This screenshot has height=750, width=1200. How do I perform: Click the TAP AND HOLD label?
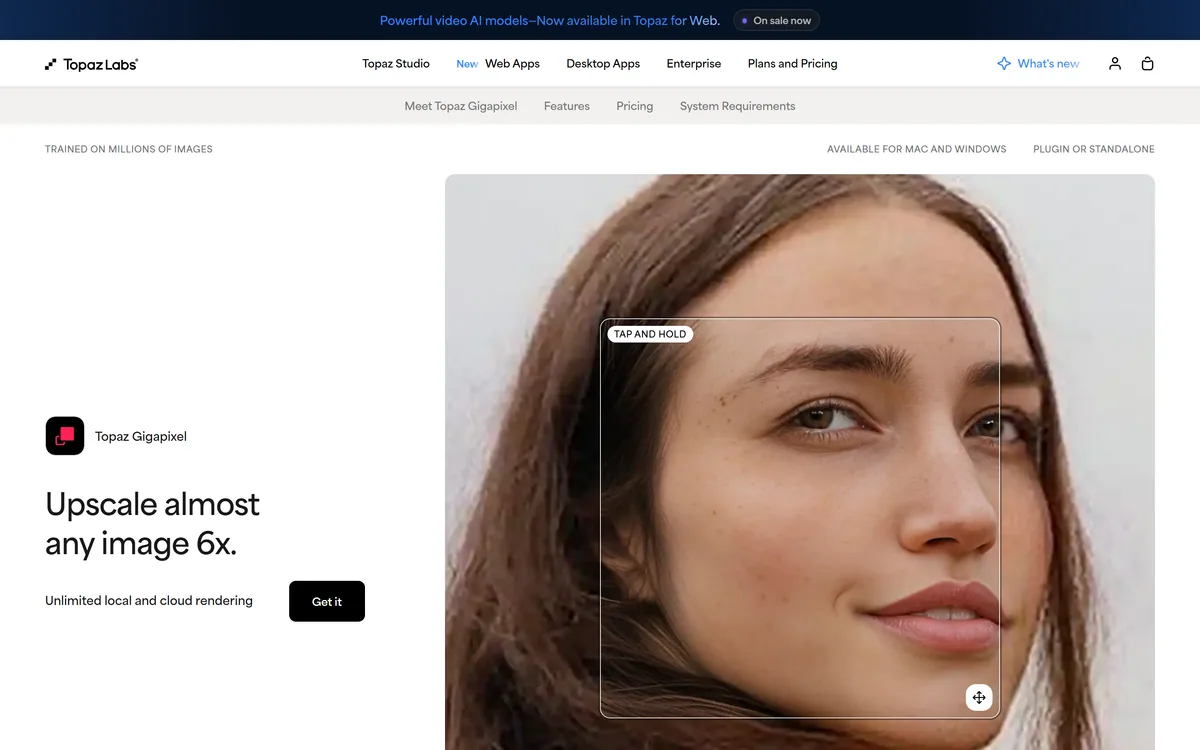pyautogui.click(x=650, y=334)
